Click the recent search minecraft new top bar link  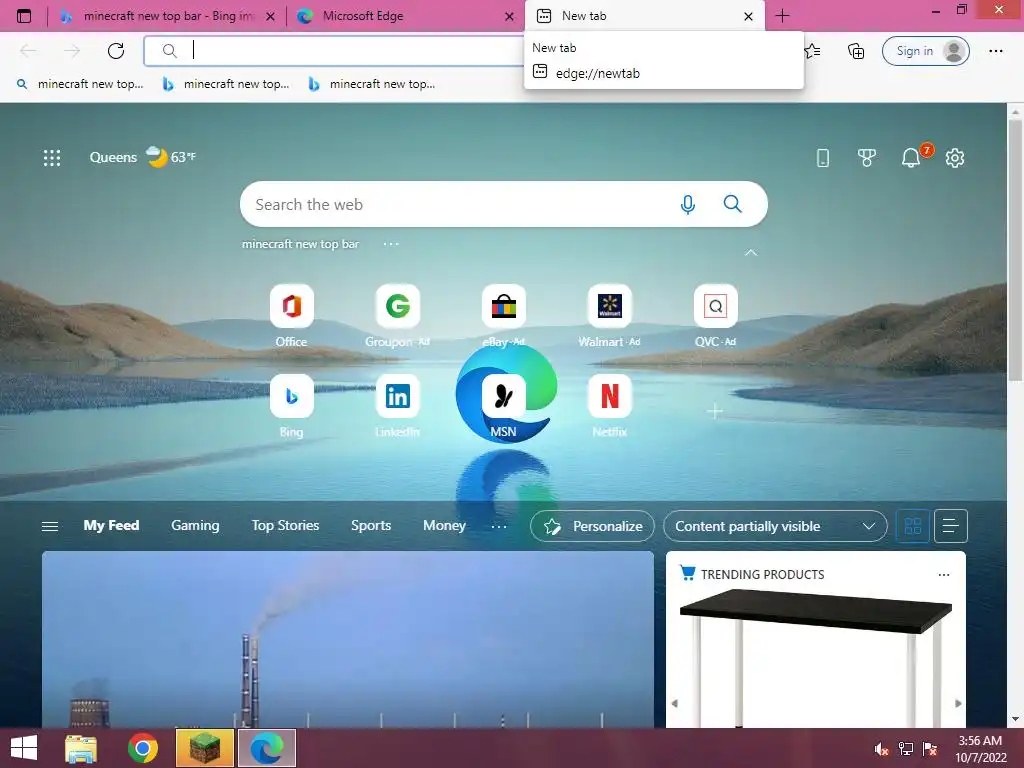(300, 244)
